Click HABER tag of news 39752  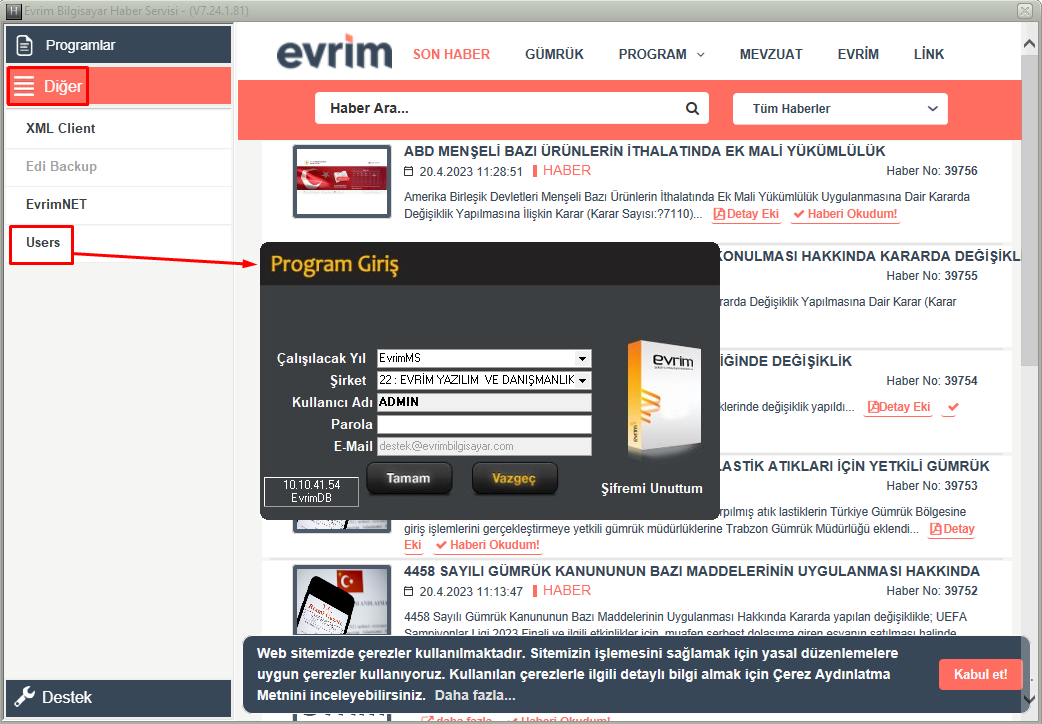pos(567,591)
